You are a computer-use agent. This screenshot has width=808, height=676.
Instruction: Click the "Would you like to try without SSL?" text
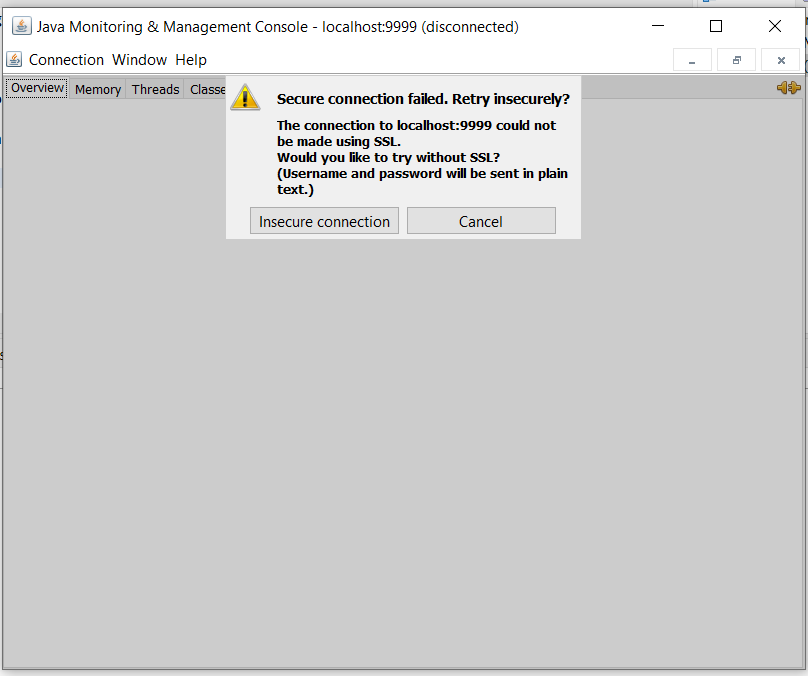(x=389, y=157)
